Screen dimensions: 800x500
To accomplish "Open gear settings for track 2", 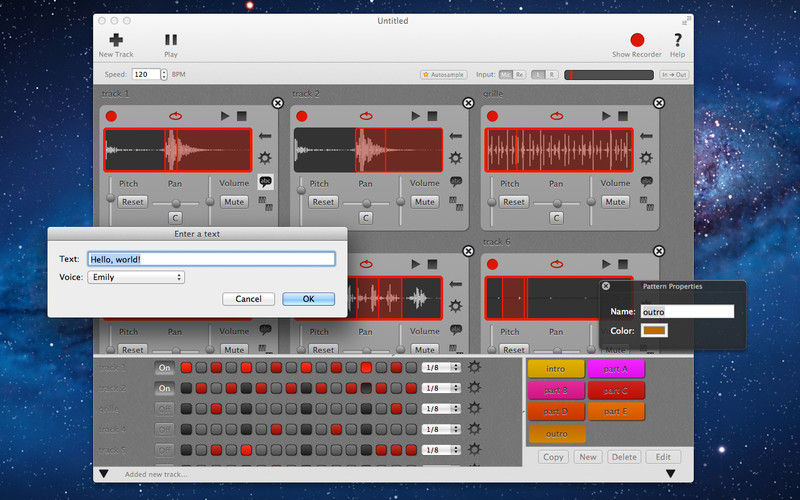I will (x=456, y=158).
